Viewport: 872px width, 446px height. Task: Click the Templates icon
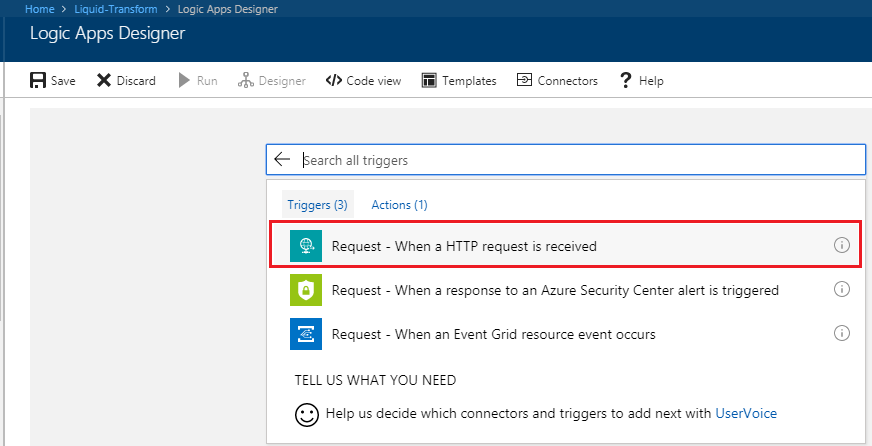429,81
